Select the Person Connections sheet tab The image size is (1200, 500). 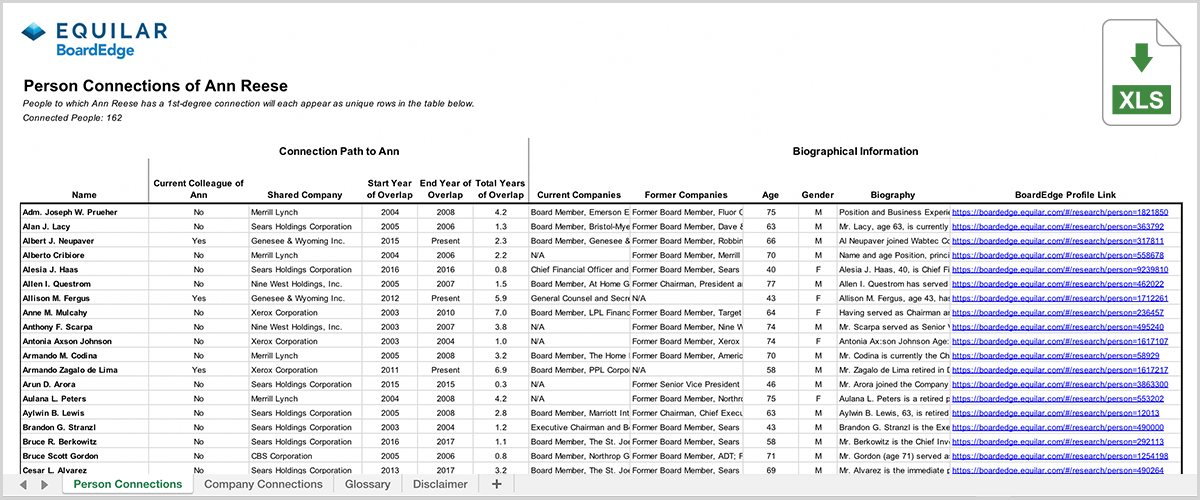click(128, 484)
